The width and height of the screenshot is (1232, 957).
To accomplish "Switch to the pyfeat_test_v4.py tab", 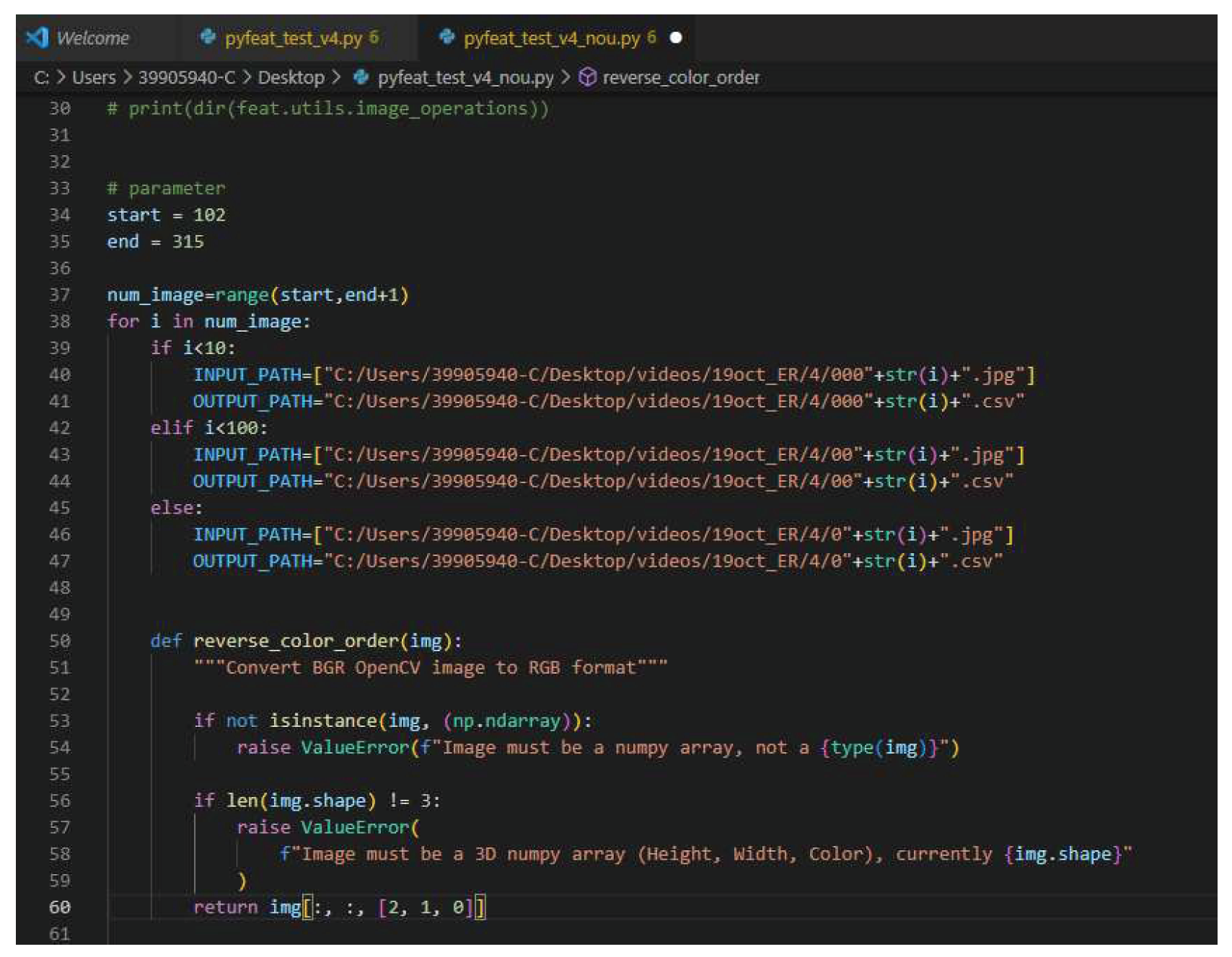I will point(293,38).
